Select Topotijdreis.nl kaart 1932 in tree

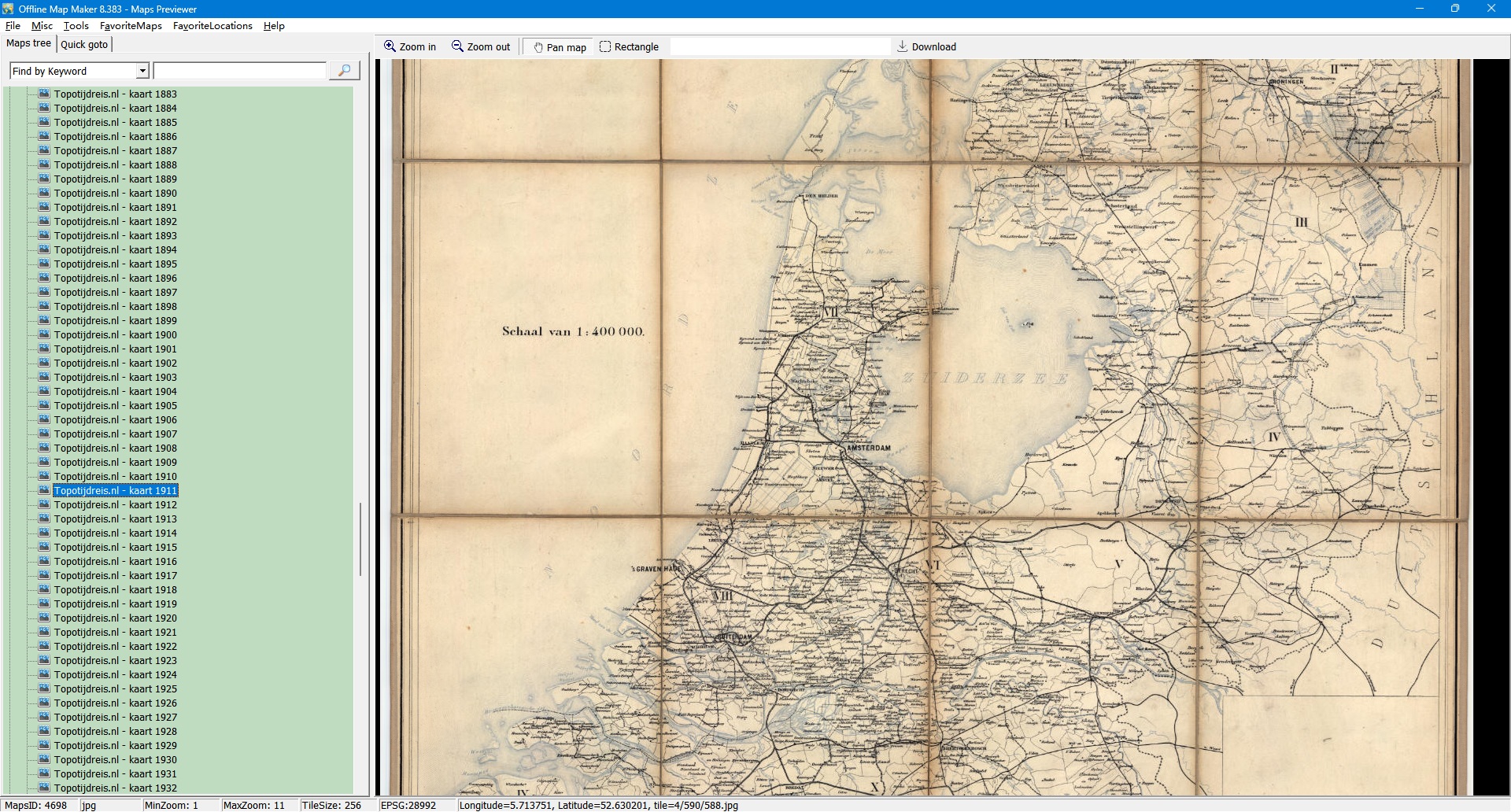click(x=115, y=788)
